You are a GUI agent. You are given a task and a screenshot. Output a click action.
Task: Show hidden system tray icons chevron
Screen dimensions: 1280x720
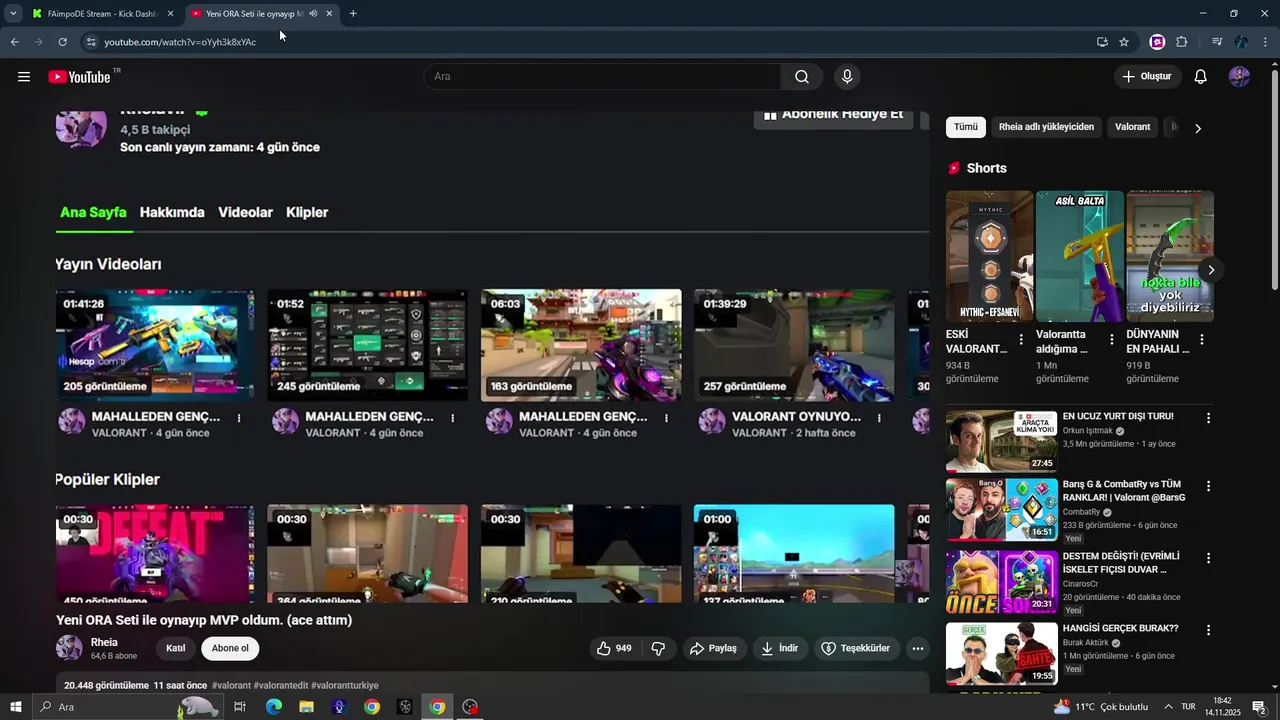point(1168,707)
